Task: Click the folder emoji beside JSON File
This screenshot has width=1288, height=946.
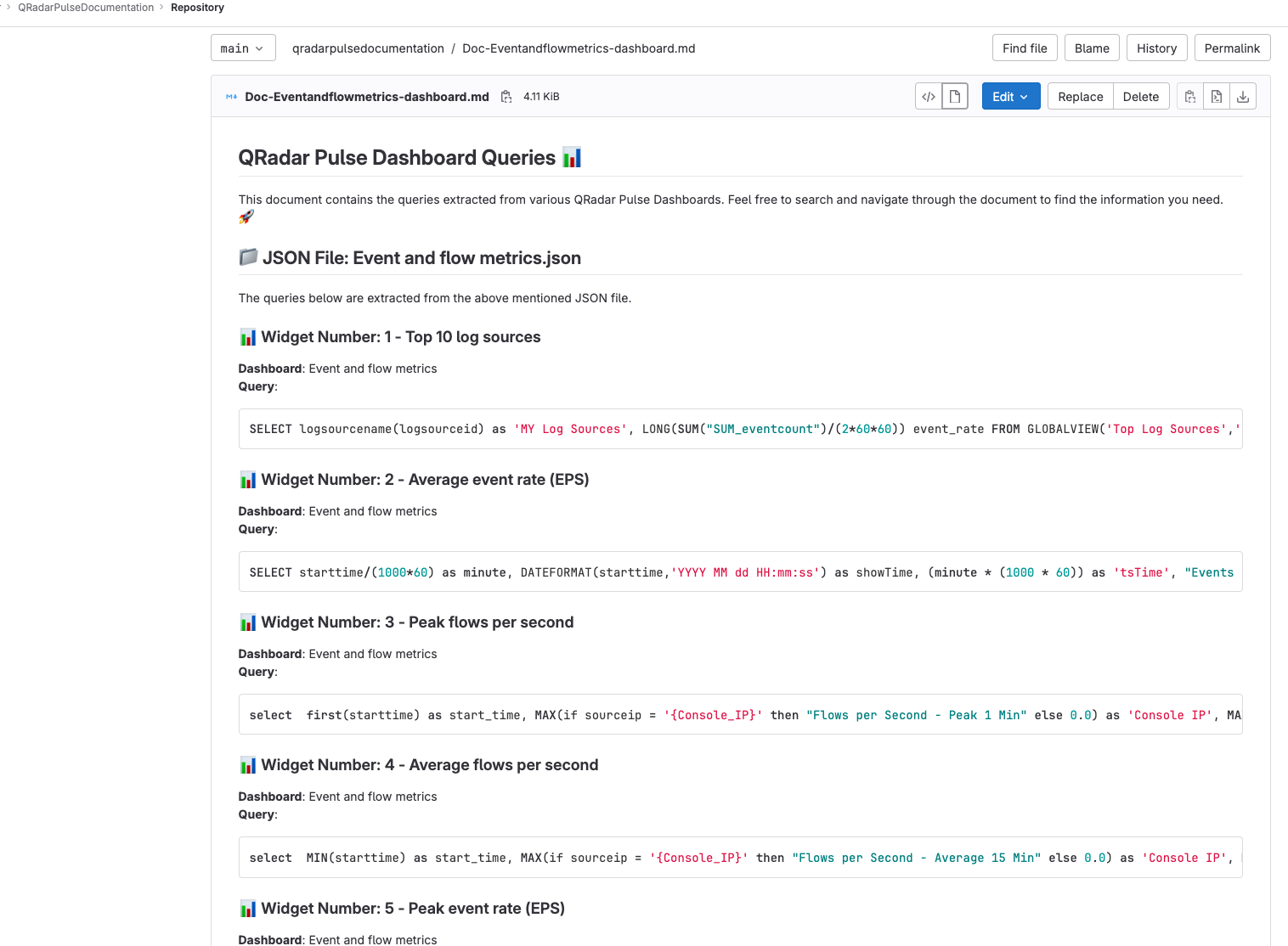Action: tap(248, 257)
